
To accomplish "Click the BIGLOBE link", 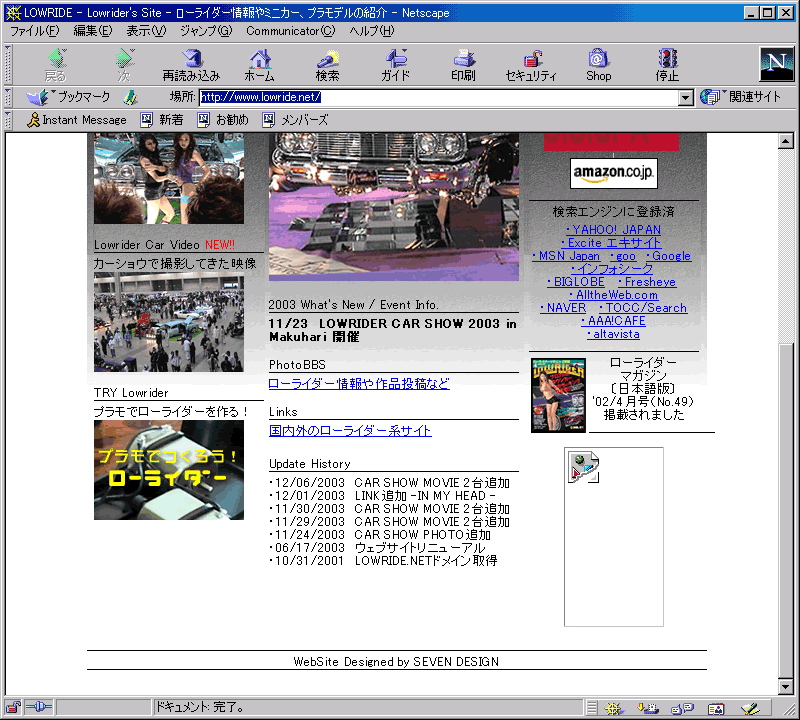I will [576, 282].
